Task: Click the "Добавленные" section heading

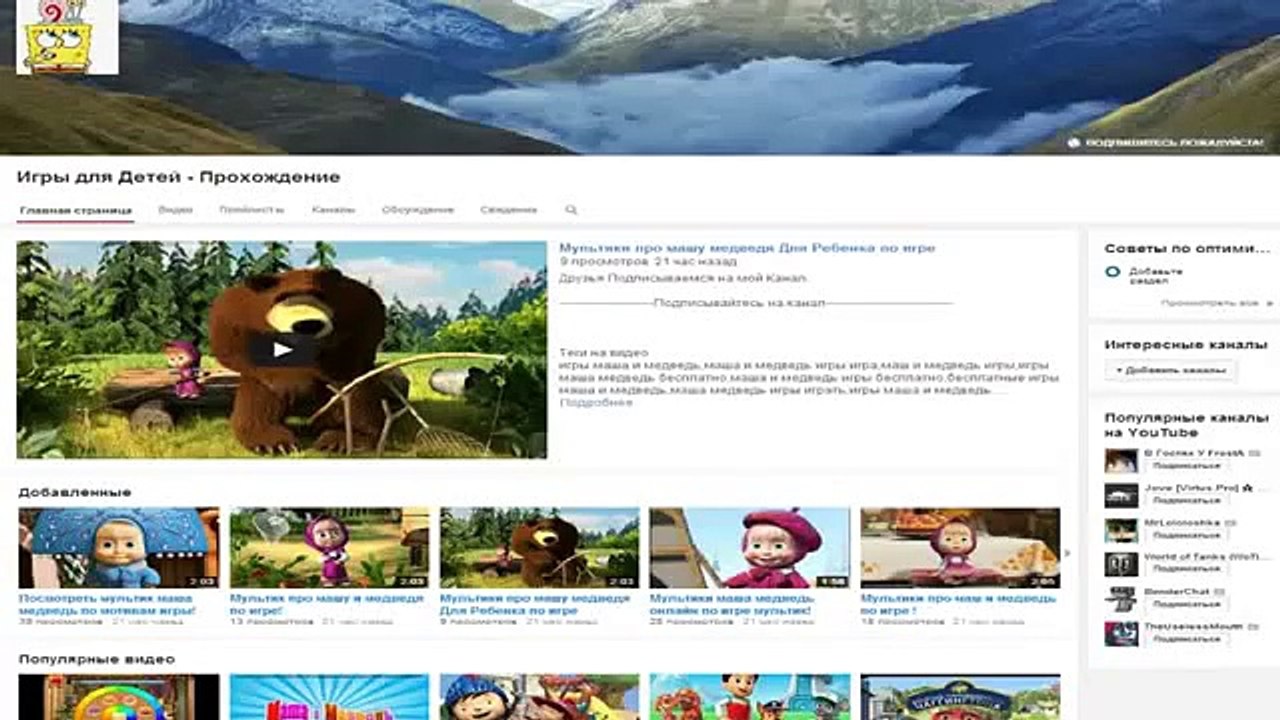Action: tap(75, 492)
